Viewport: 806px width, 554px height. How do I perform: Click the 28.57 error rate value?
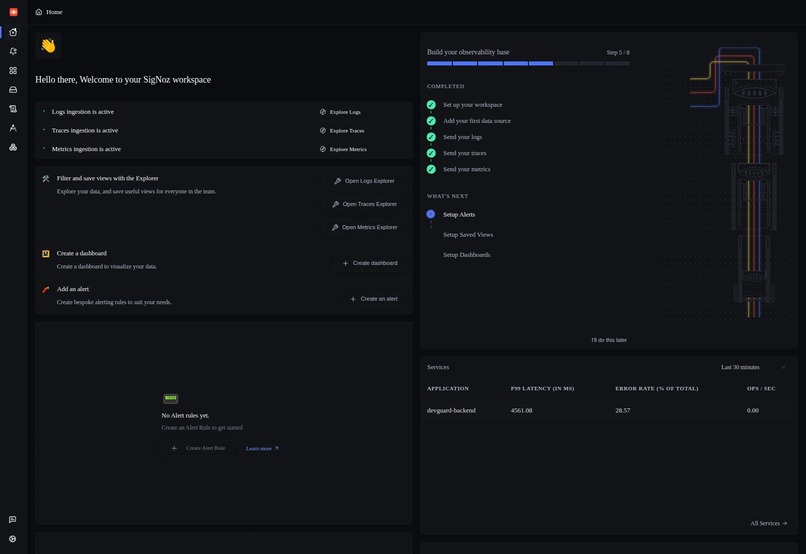tap(622, 411)
